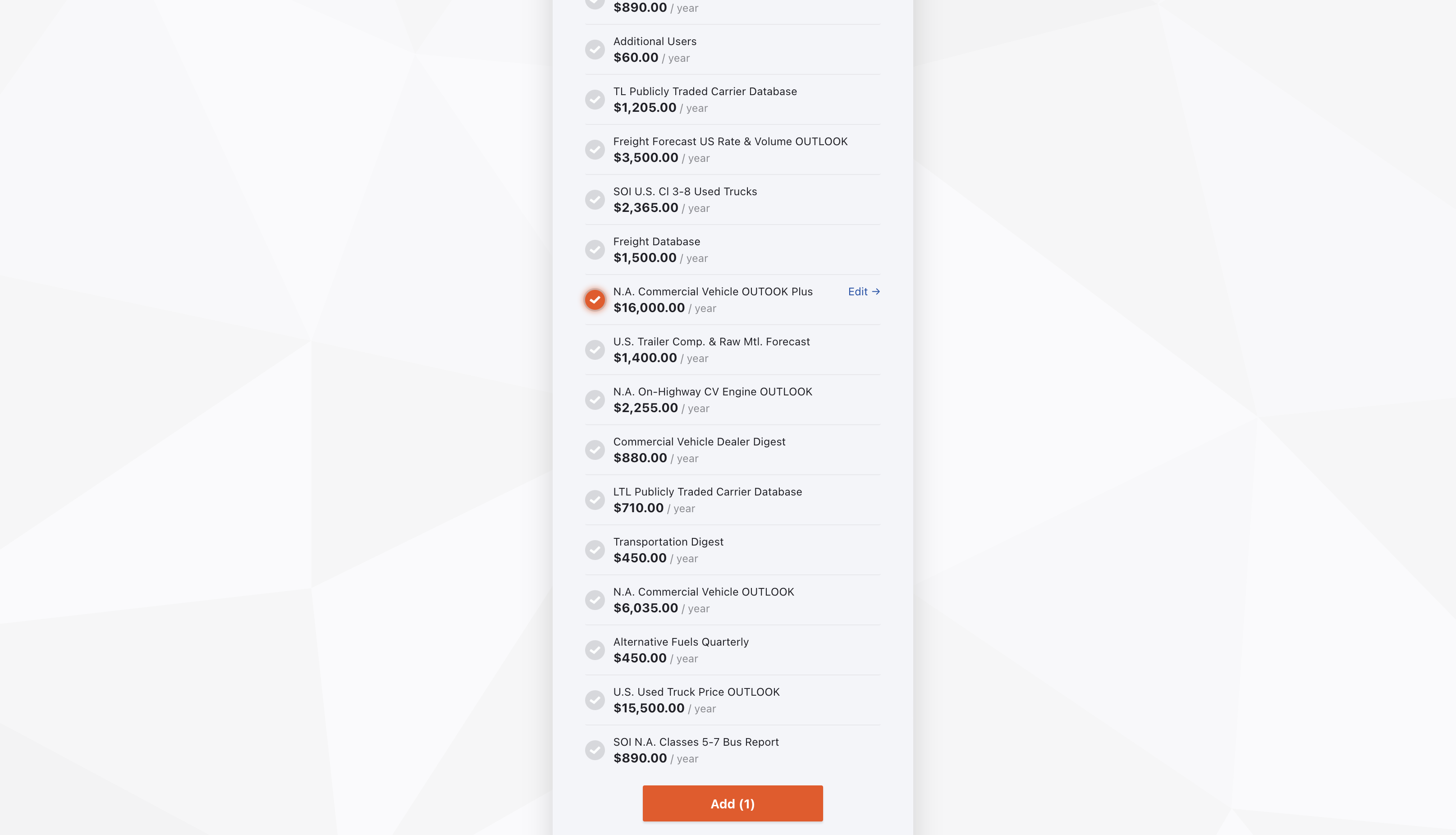Click the orange checkmark icon for N.A. Commercial Vehicle OUTLOOK Plus
Screen dimensions: 1456x835
(594, 299)
